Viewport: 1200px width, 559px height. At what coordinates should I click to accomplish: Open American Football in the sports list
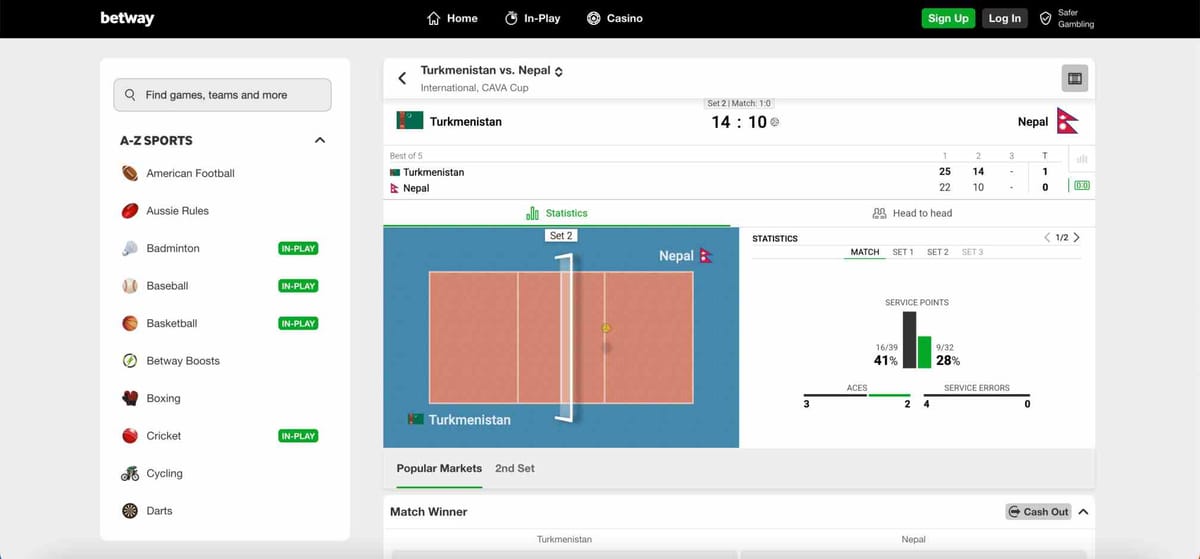190,173
